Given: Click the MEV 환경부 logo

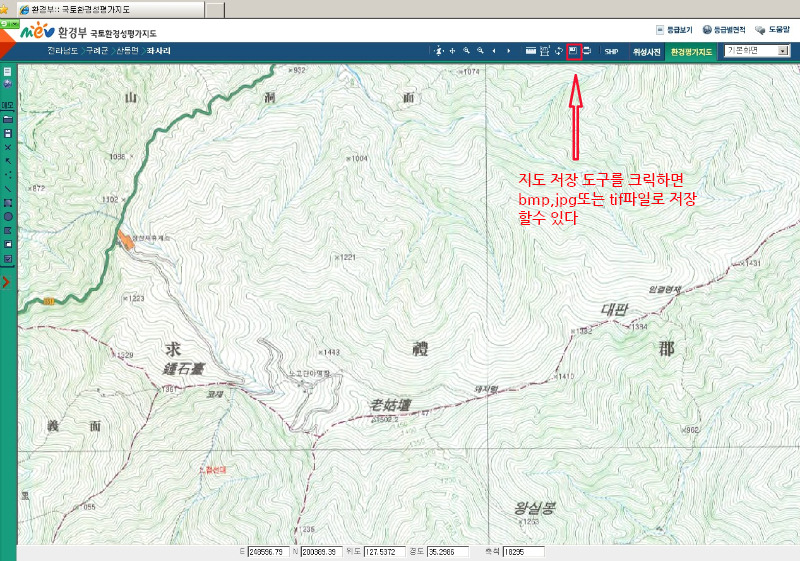Looking at the screenshot, I should (54, 32).
